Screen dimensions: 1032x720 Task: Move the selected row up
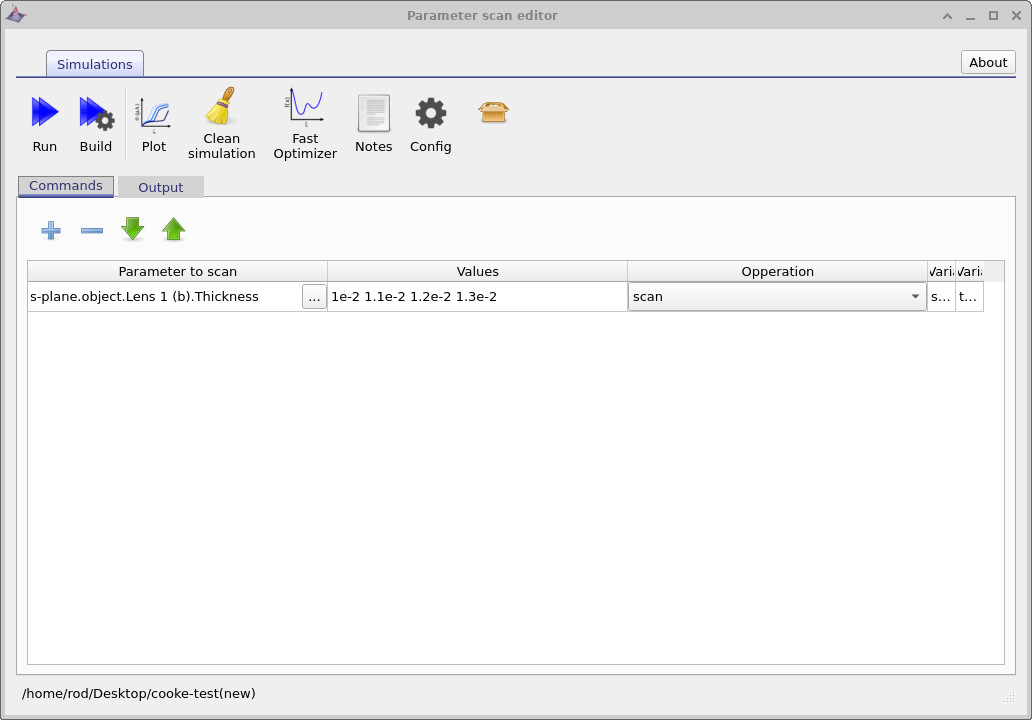pyautogui.click(x=173, y=230)
